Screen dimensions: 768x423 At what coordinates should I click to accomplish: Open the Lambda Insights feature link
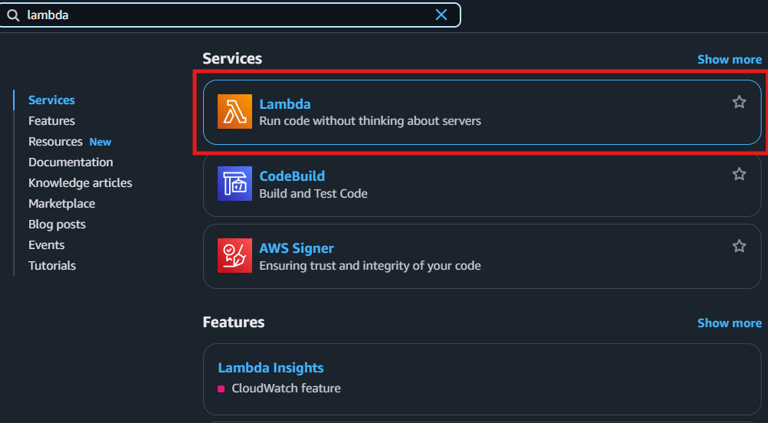[x=270, y=367]
